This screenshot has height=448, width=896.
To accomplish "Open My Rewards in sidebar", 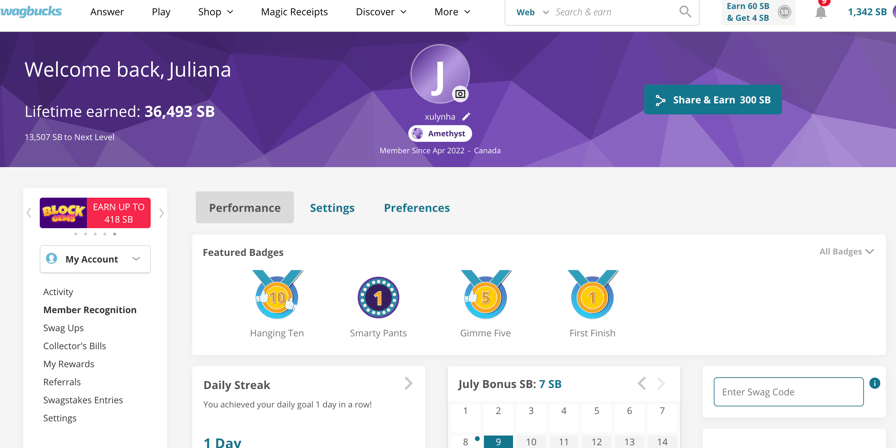I will pyautogui.click(x=69, y=364).
